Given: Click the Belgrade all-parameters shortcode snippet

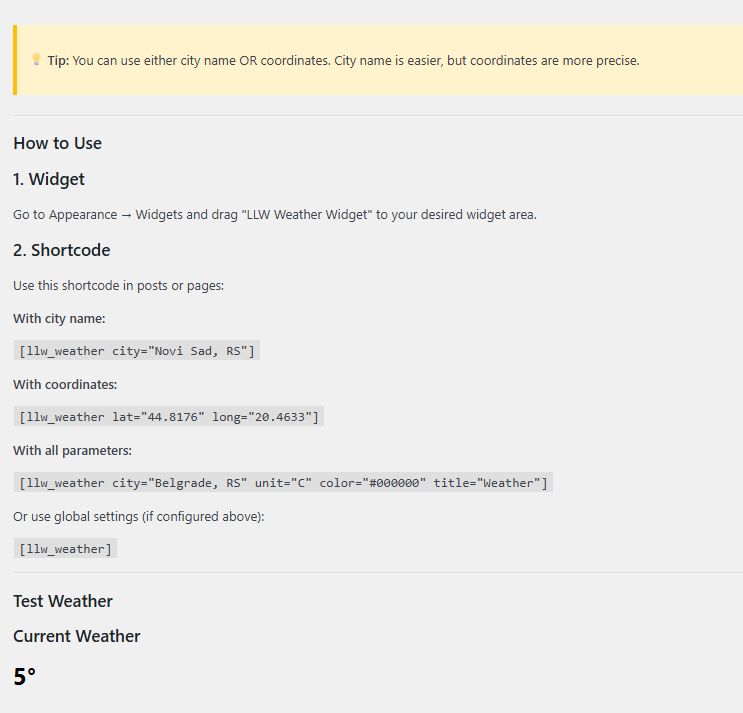Looking at the screenshot, I should click(x=283, y=483).
